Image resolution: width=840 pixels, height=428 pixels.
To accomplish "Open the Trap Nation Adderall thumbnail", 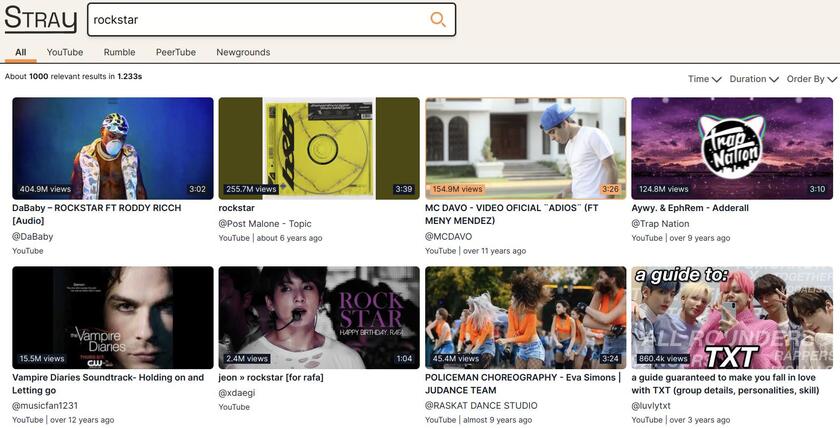I will tap(732, 148).
